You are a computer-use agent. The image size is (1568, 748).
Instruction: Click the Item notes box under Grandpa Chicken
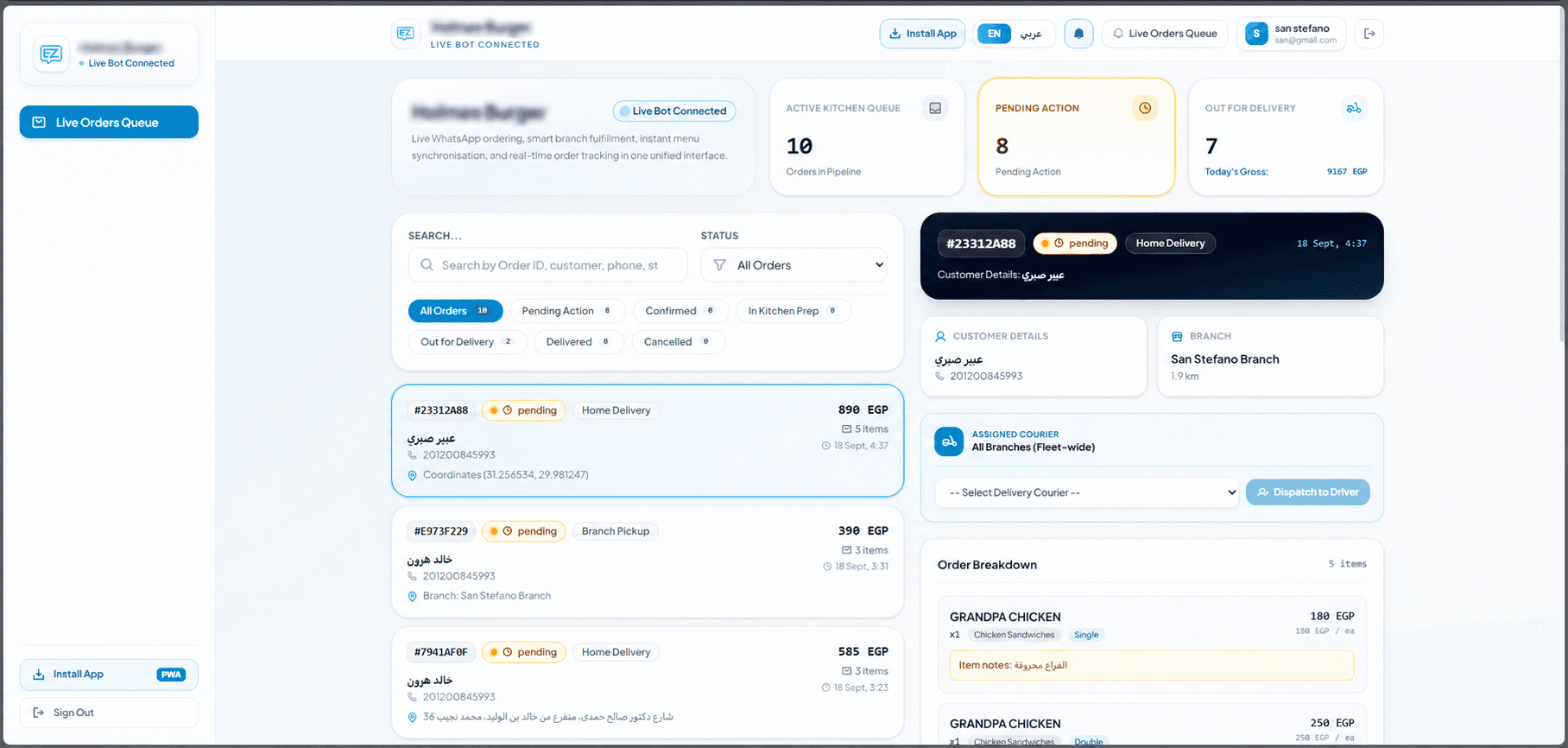click(x=1152, y=665)
